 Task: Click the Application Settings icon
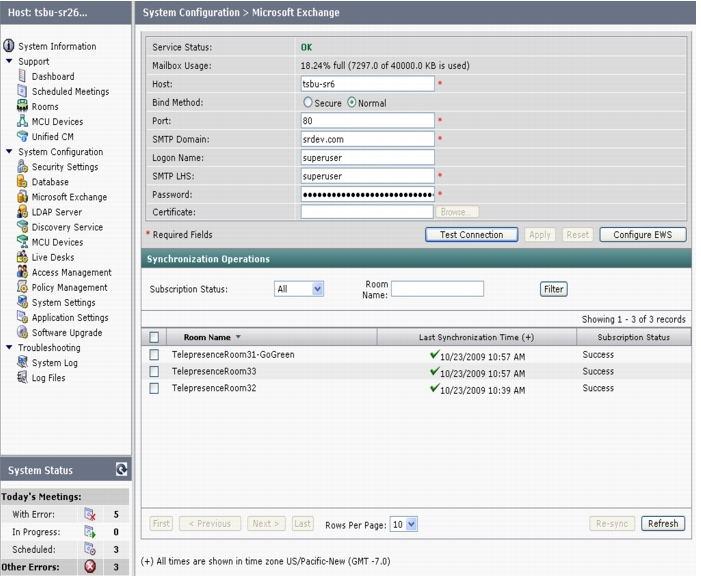22,317
